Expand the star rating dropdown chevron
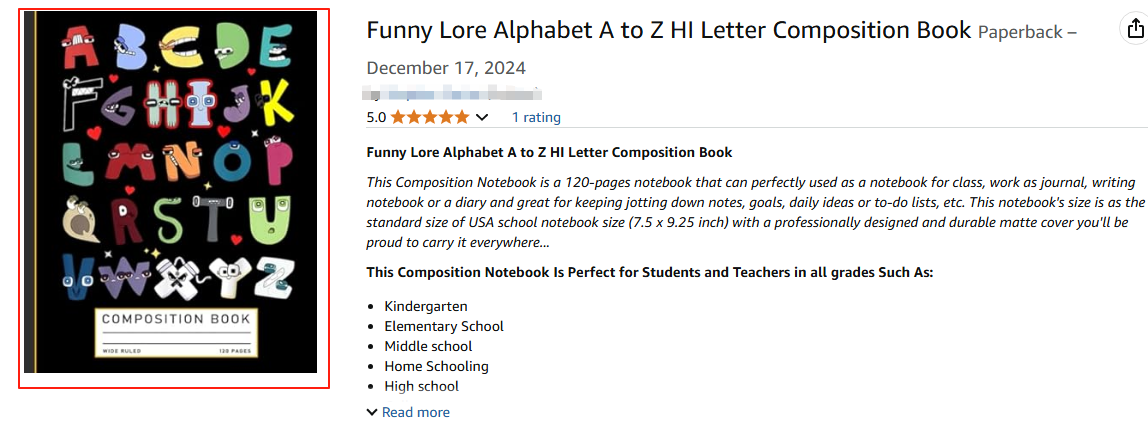The width and height of the screenshot is (1148, 428). (482, 117)
